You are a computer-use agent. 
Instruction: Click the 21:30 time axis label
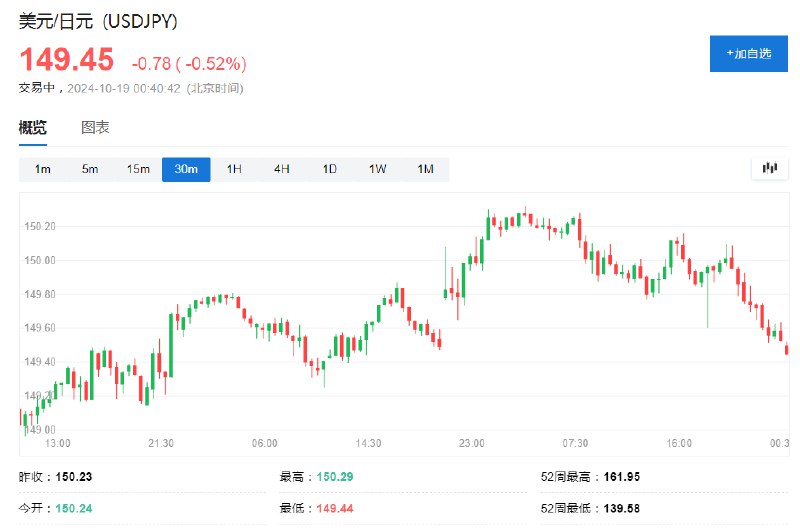tap(161, 443)
